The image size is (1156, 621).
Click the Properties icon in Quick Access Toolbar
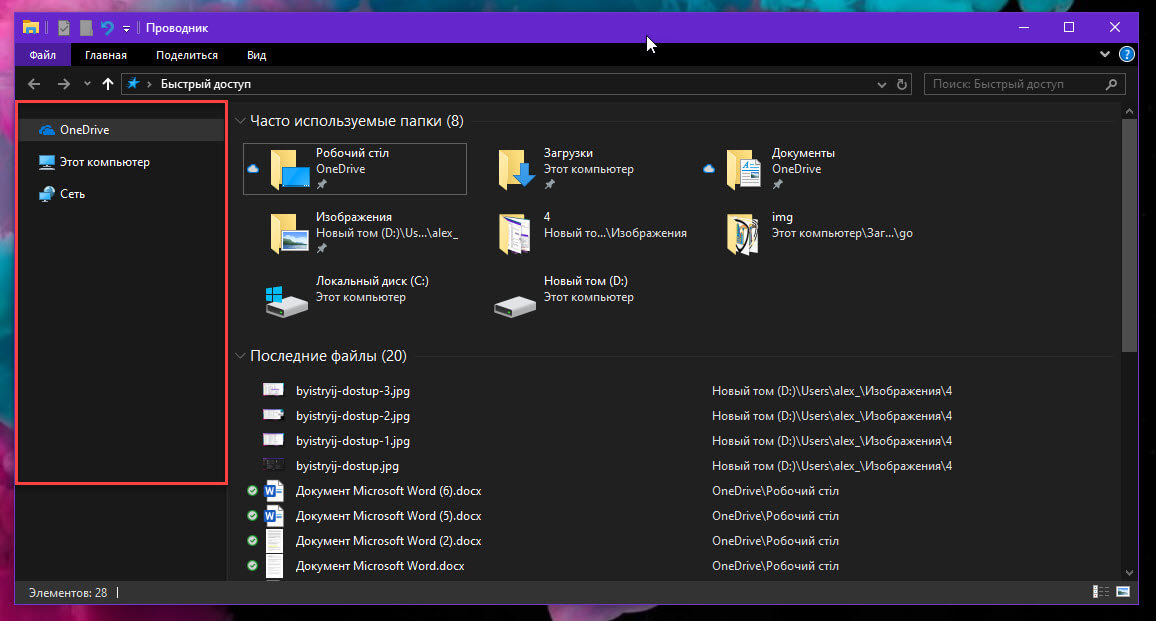[x=64, y=28]
